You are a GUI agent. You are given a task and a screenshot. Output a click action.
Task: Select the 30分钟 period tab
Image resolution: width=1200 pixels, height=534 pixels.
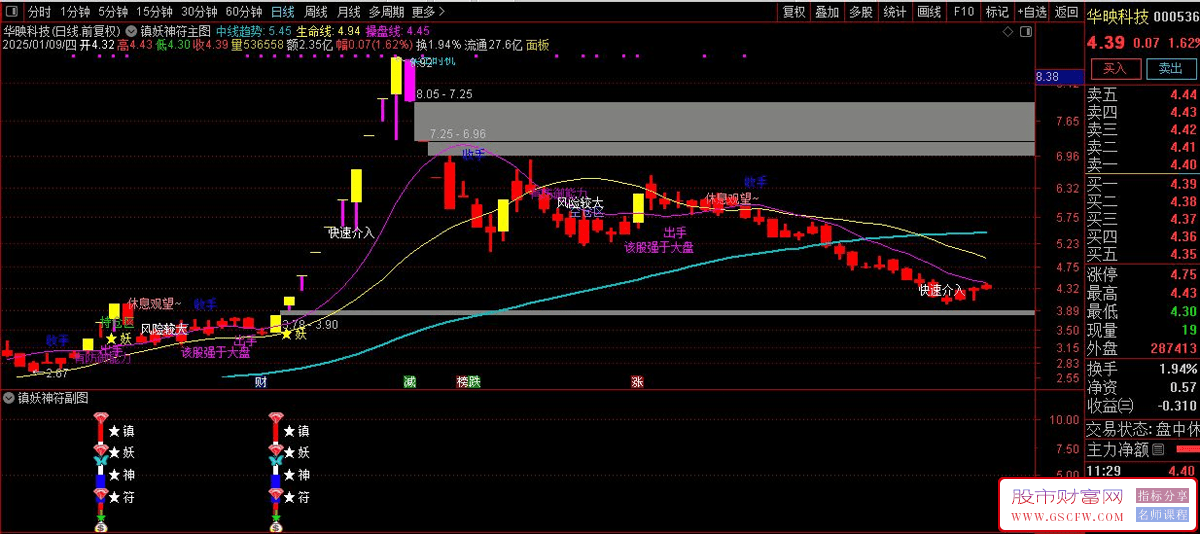pyautogui.click(x=200, y=12)
